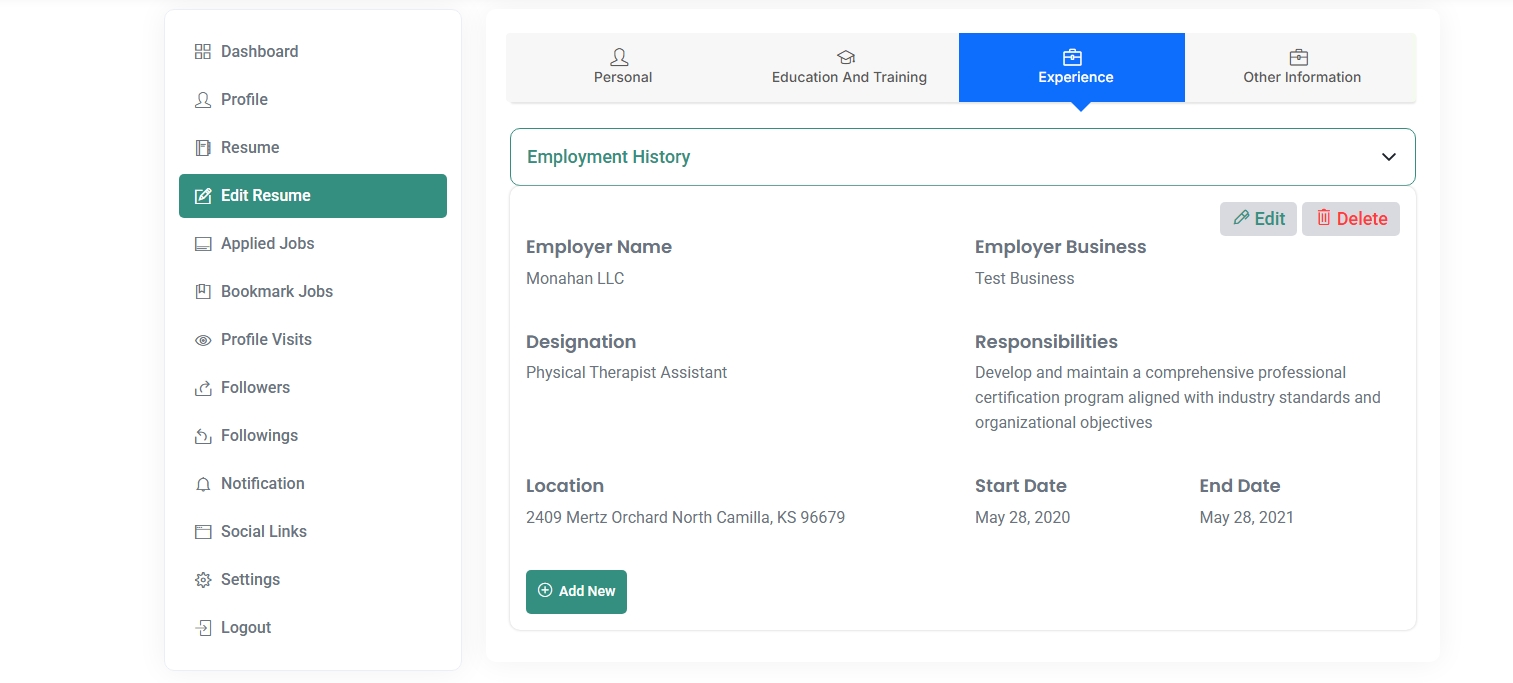The height and width of the screenshot is (683, 1513).
Task: Open Bookmark Jobs page
Action: [313, 291]
